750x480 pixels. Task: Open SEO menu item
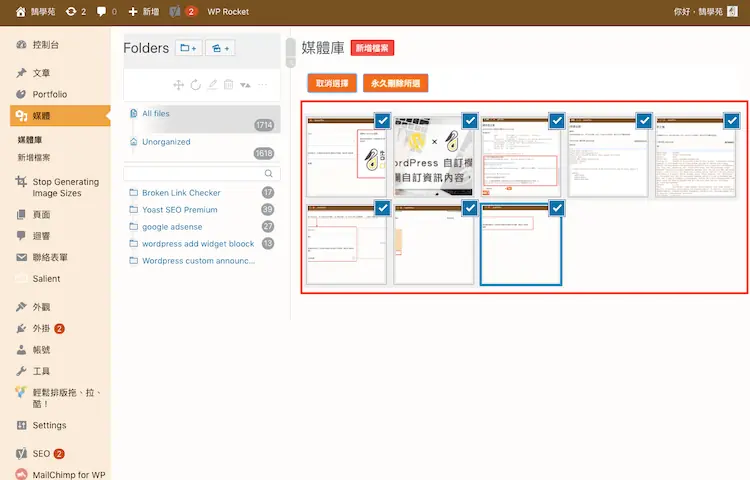pyautogui.click(x=41, y=454)
